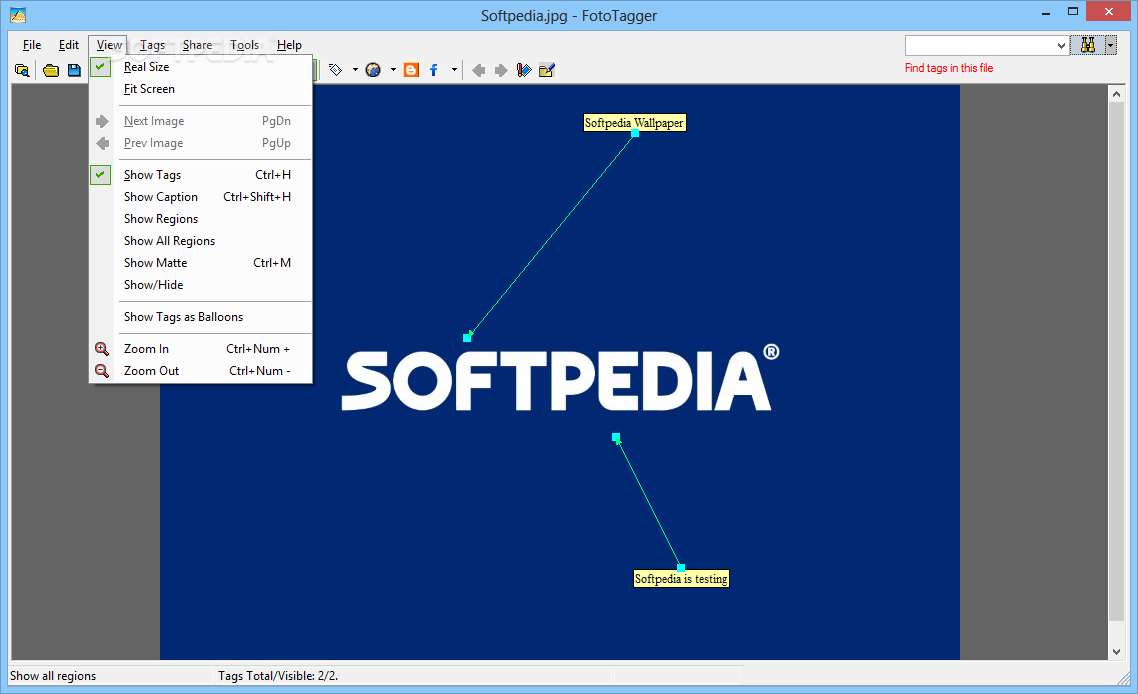1138x694 pixels.
Task: Open the Help menu
Action: click(289, 45)
